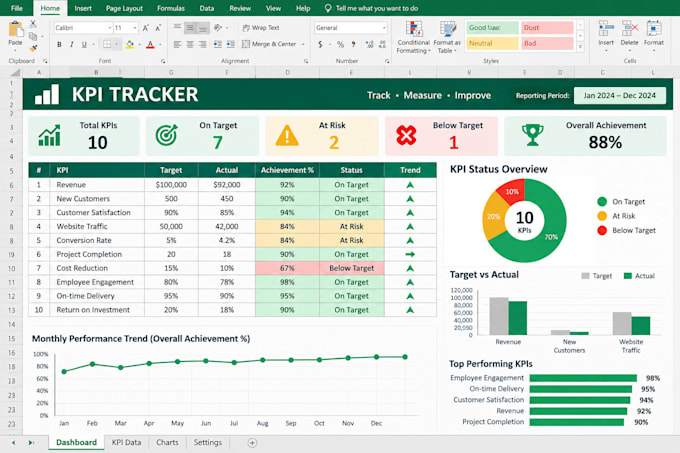Toggle Bottom Align
Viewport: 680px width, 453px height.
click(203, 28)
